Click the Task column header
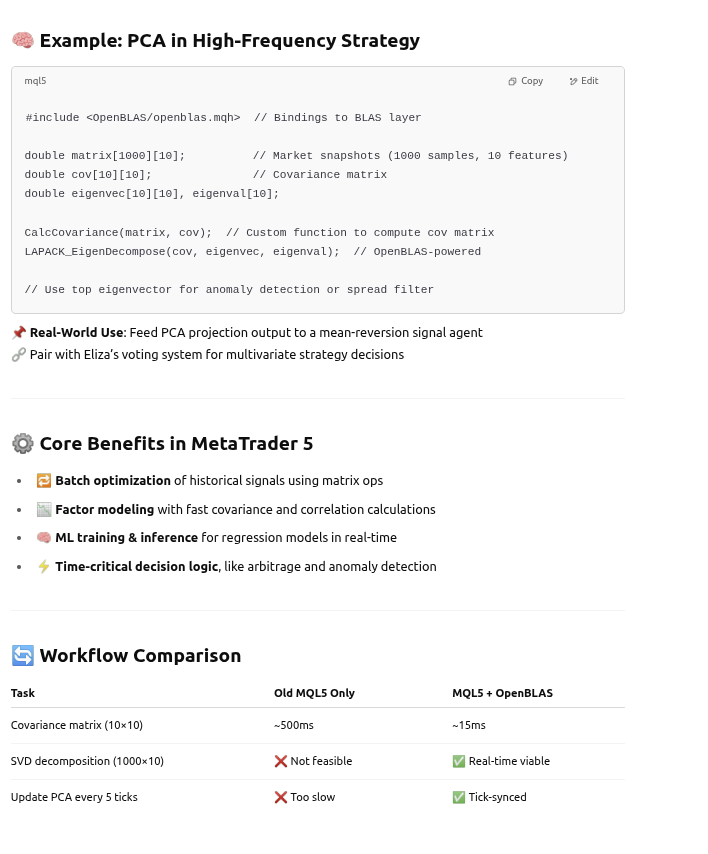708x854 pixels. click(22, 693)
